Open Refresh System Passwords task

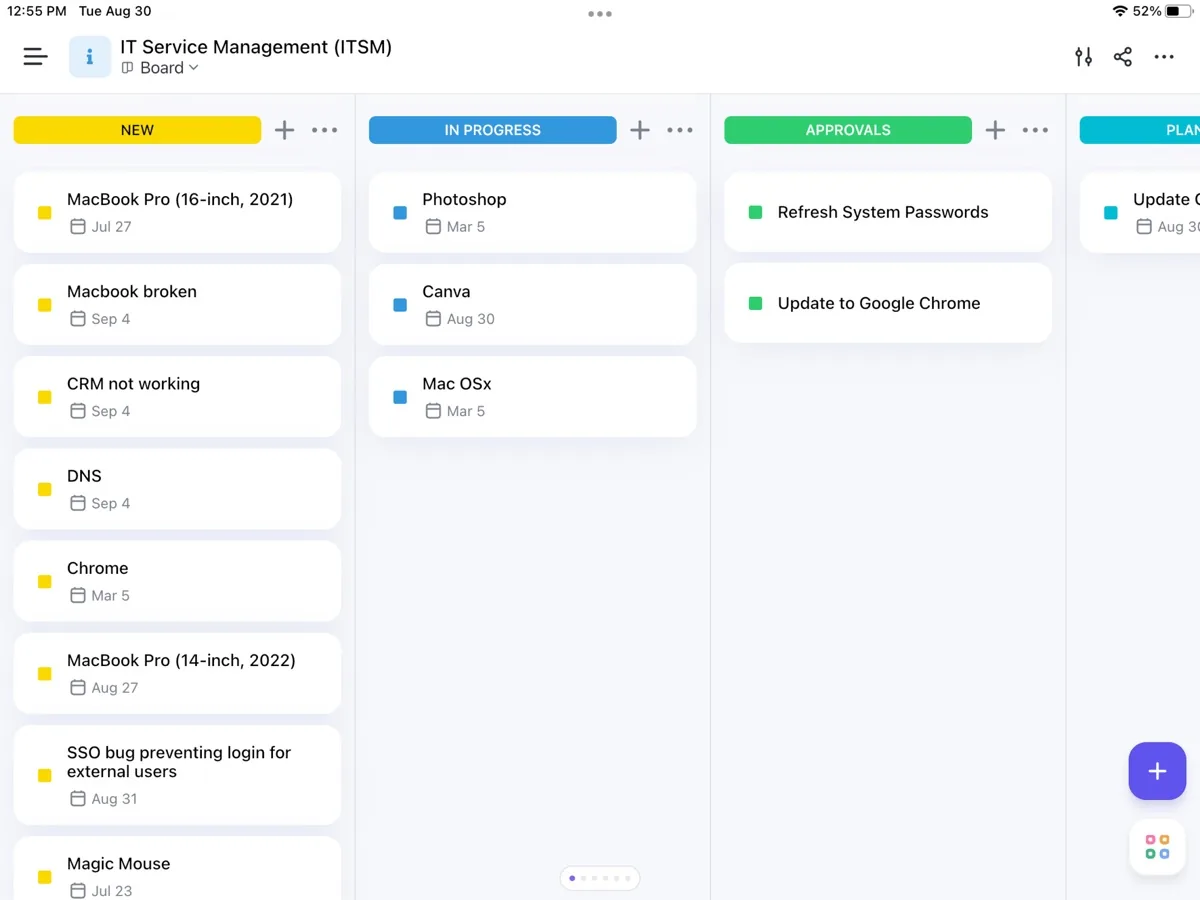[x=888, y=212]
